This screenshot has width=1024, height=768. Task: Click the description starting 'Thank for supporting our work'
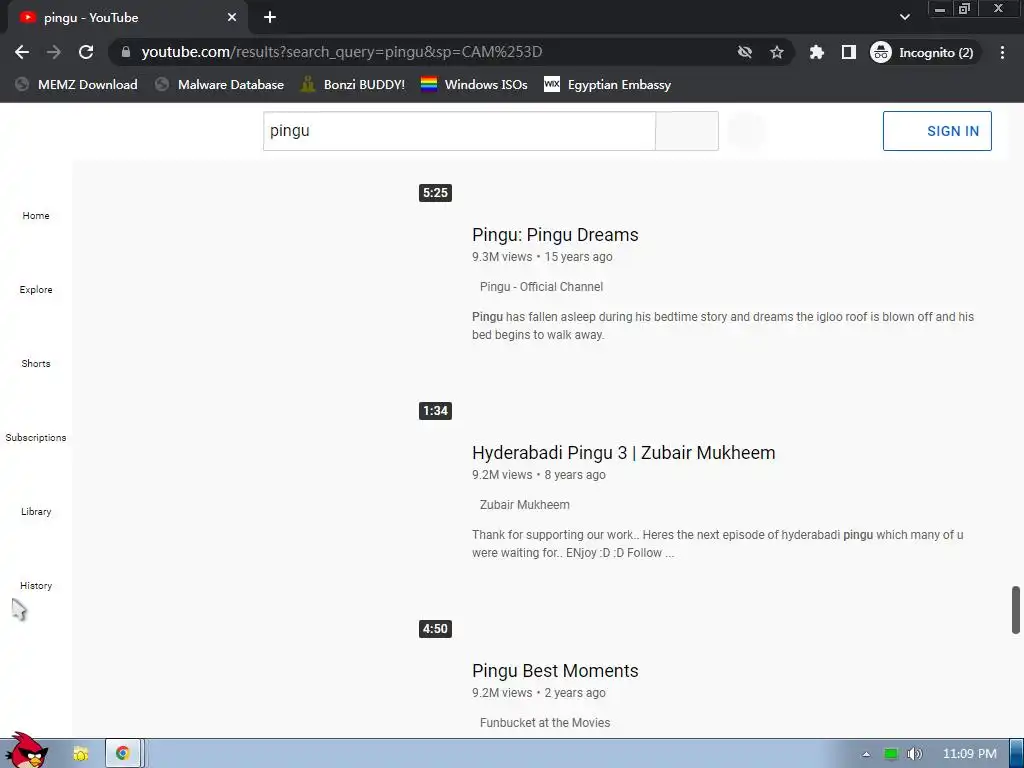[x=718, y=544]
